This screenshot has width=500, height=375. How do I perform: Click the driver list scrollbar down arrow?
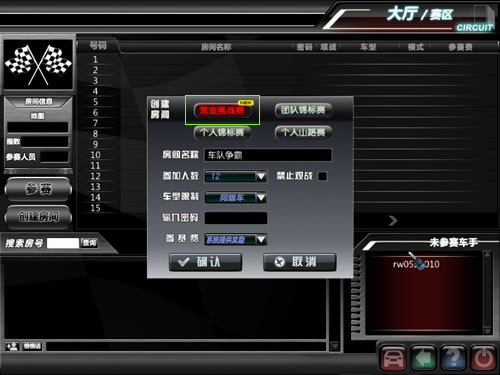487,331
